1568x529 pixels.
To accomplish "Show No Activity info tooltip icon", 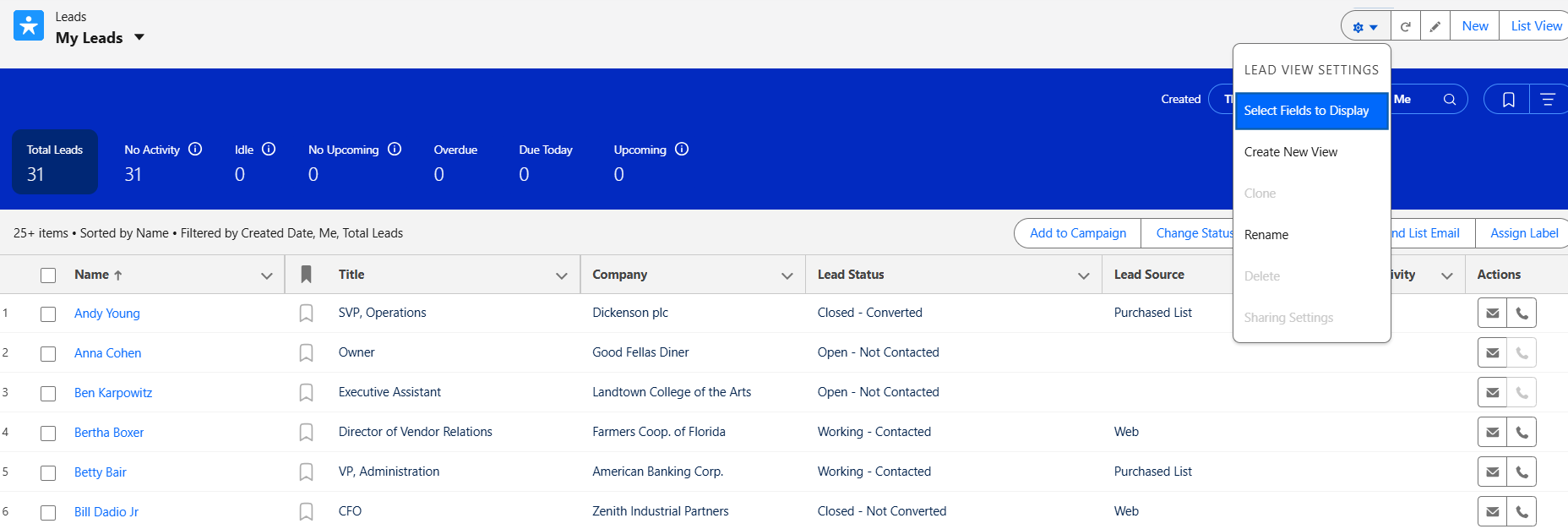I will click(x=195, y=149).
